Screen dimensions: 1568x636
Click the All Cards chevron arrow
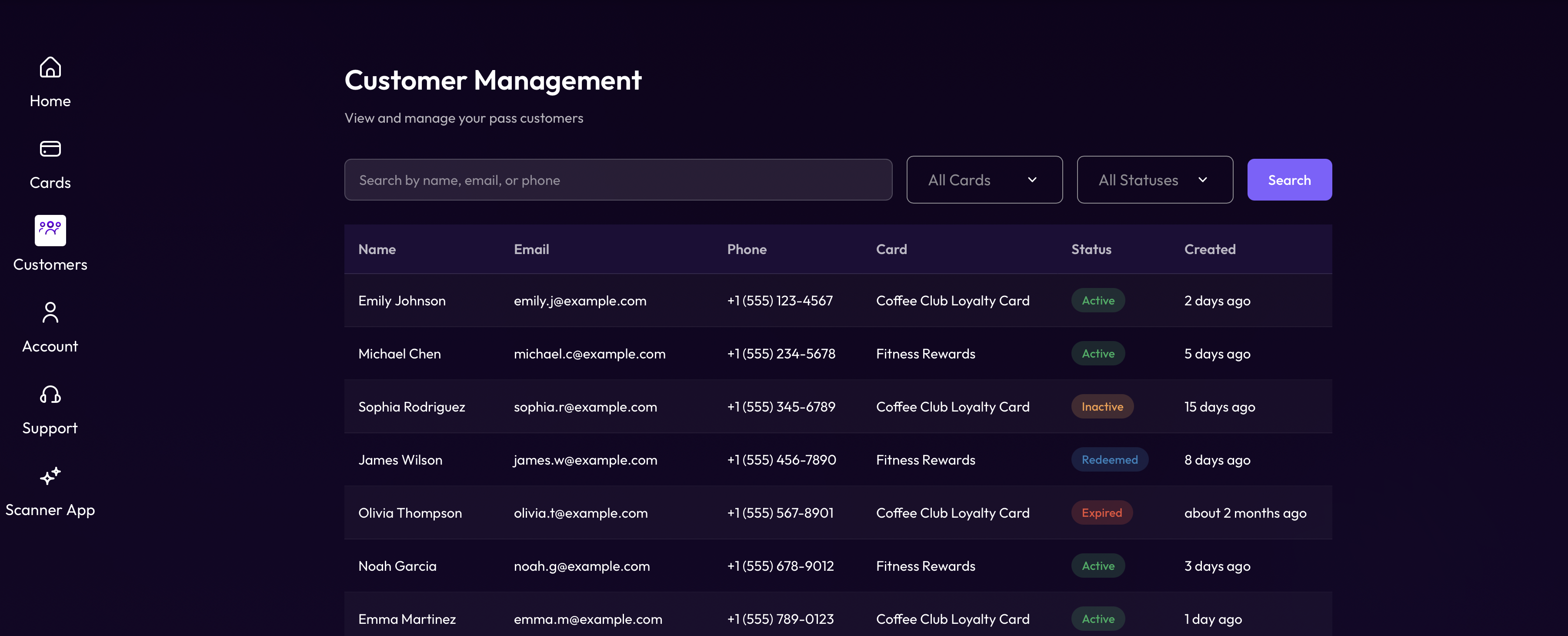pos(1032,180)
